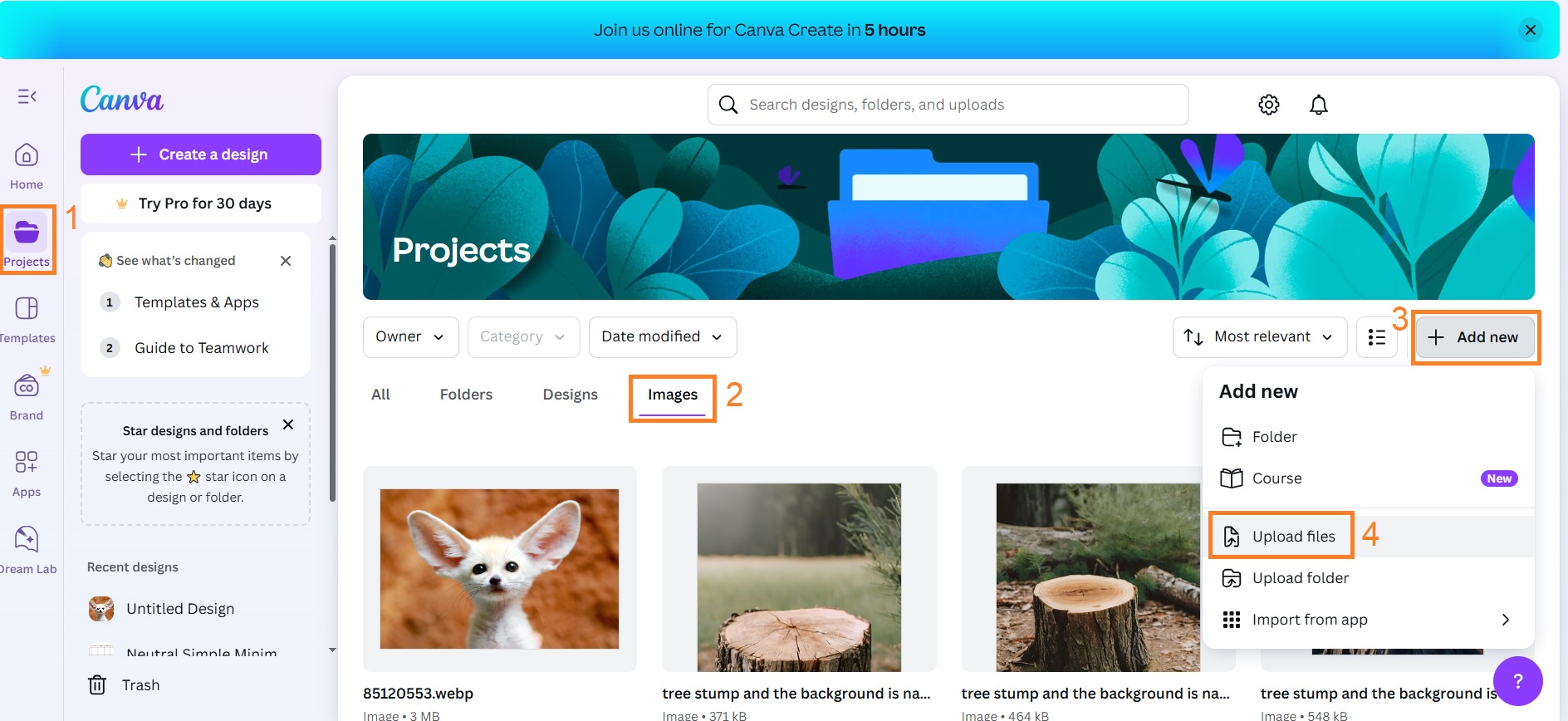Switch to list view icon

click(1377, 337)
